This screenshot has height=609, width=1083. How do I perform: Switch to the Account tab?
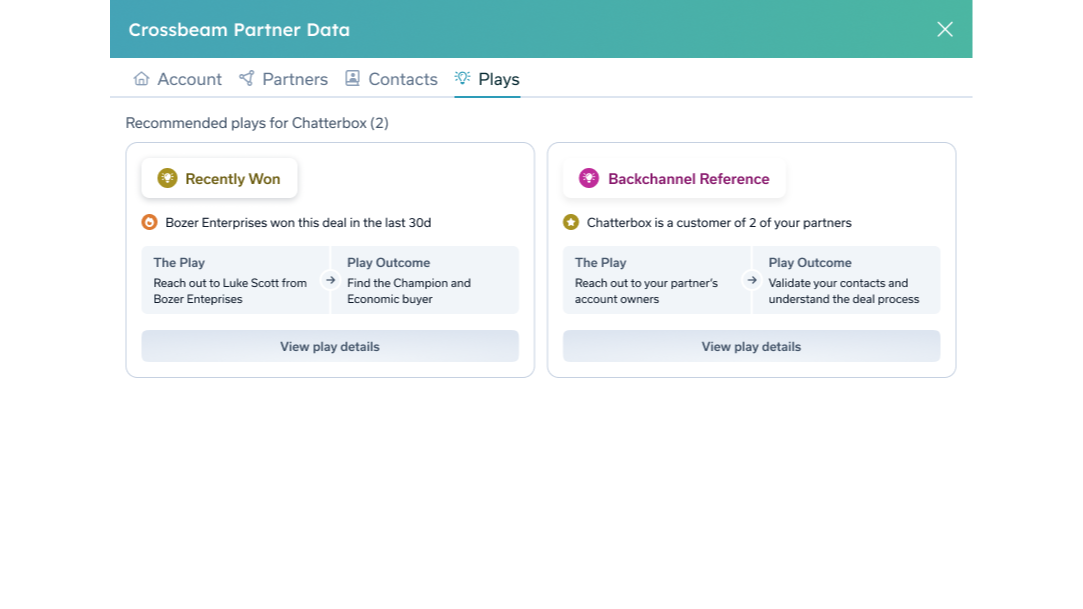tap(189, 79)
